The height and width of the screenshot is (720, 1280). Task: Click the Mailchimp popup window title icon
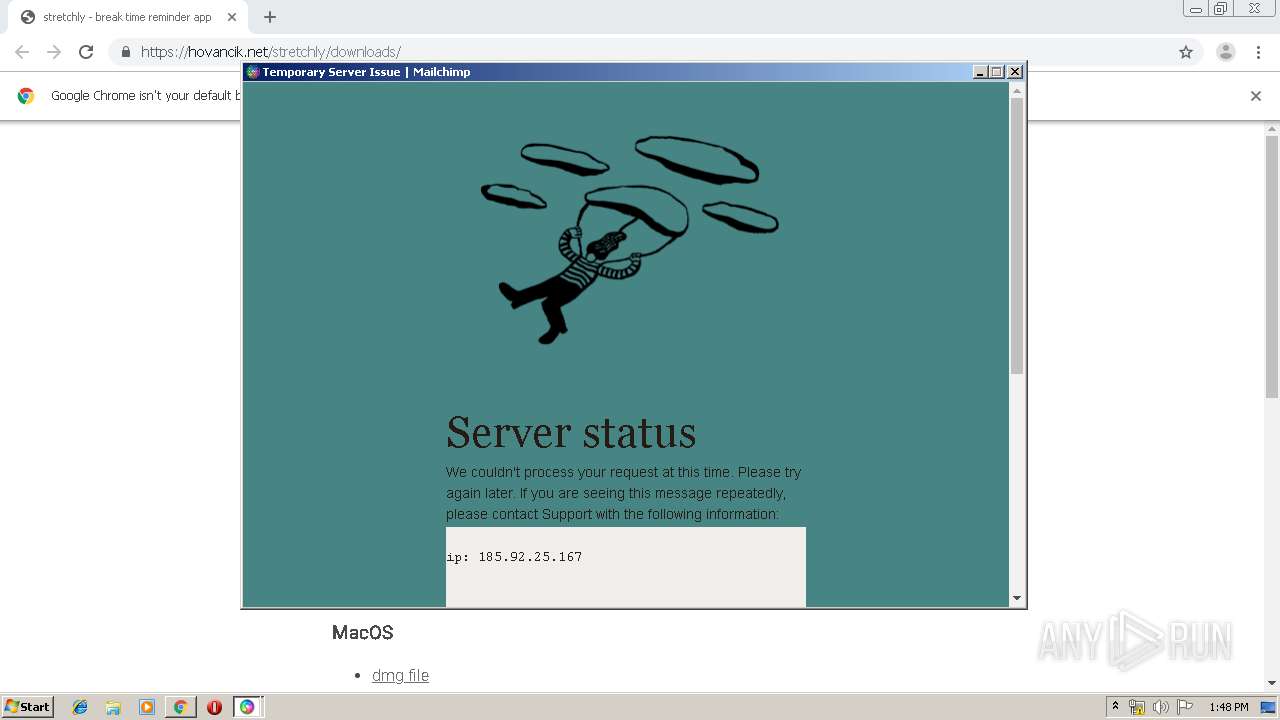click(253, 72)
